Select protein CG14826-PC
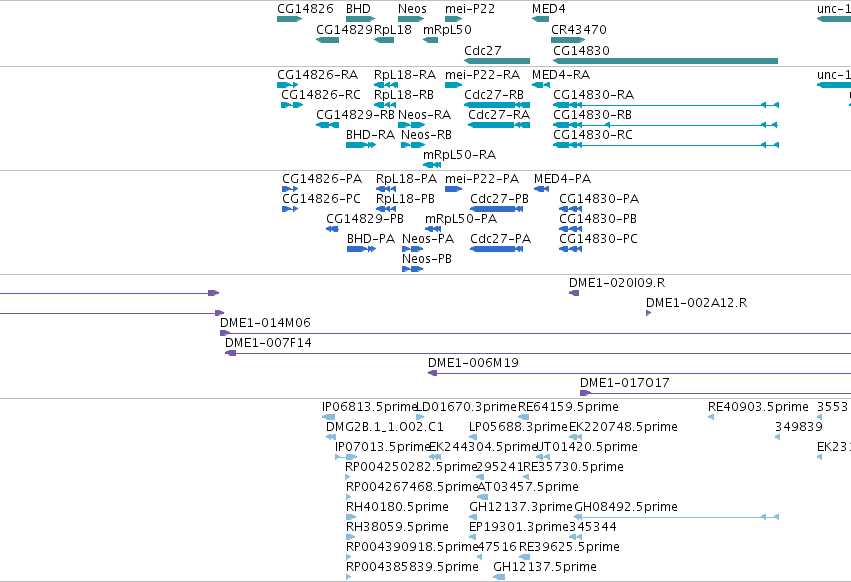The height and width of the screenshot is (582, 851). pyautogui.click(x=321, y=199)
